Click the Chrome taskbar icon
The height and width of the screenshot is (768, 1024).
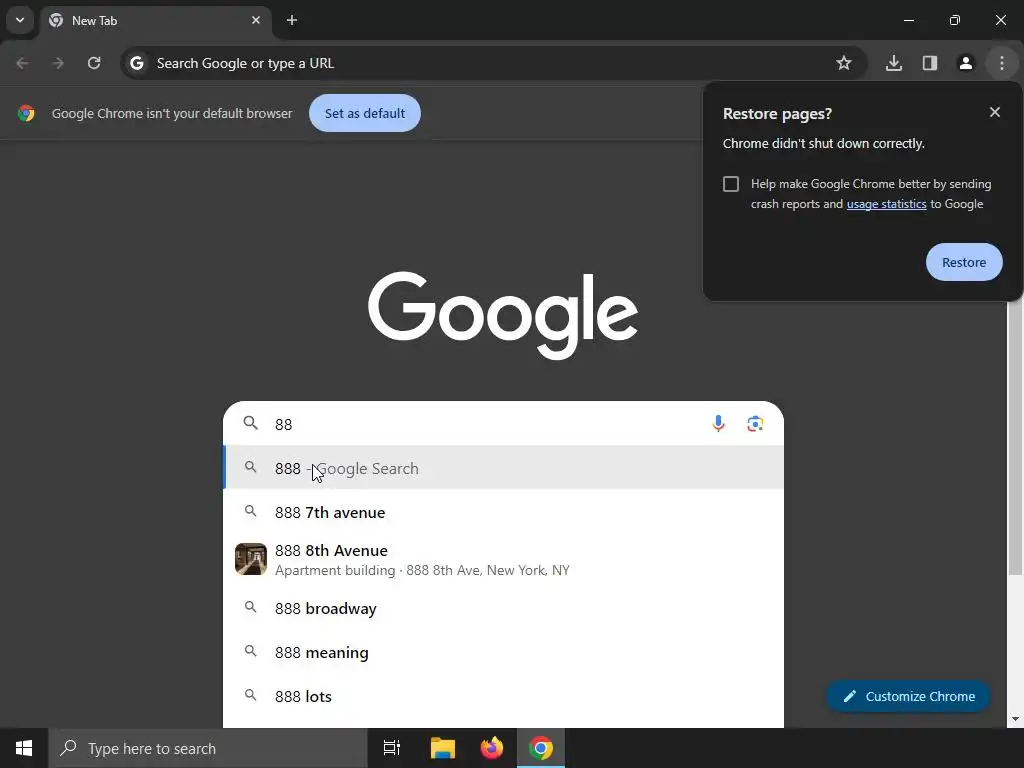pos(541,748)
